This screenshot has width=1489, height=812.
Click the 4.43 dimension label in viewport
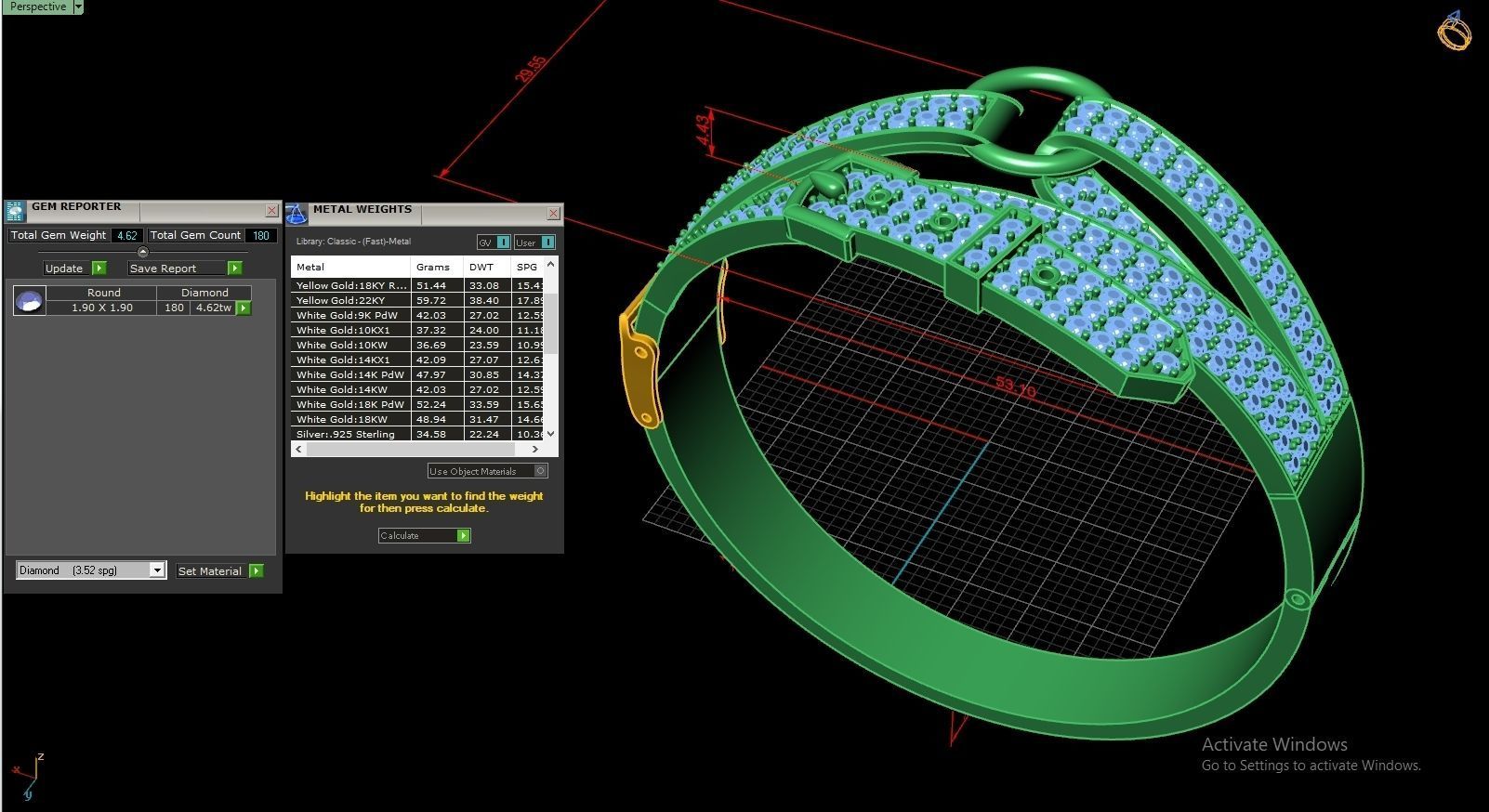(x=704, y=130)
